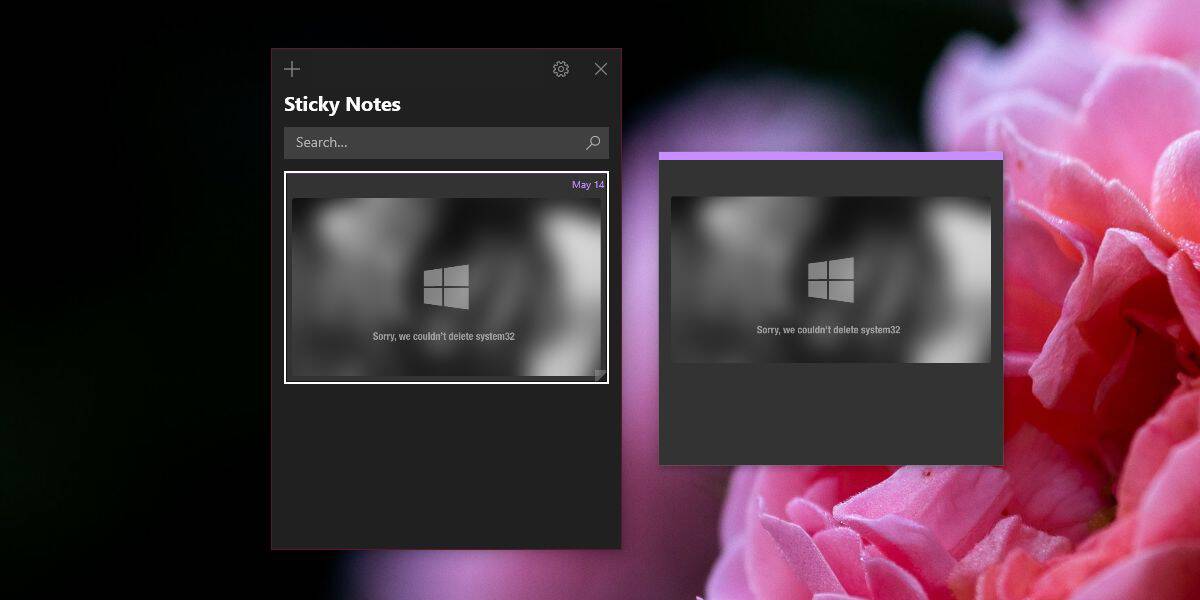This screenshot has width=1200, height=600.
Task: Click the purple title bar of the note
Action: tap(830, 156)
